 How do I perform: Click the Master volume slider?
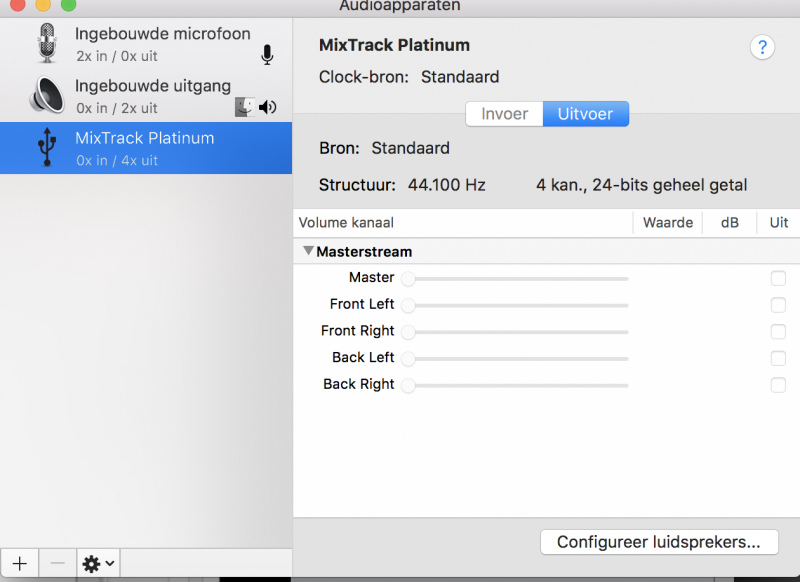coord(515,279)
